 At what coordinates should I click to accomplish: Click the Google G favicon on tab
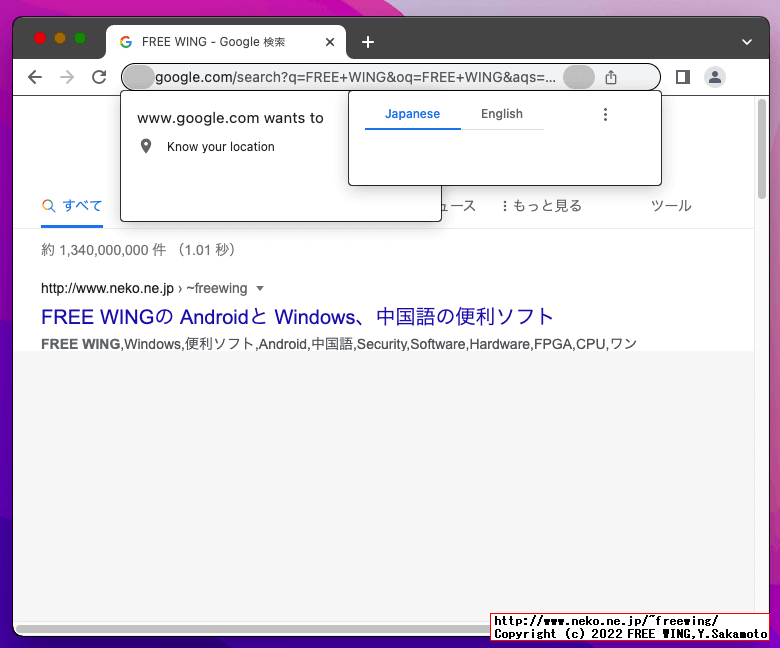click(x=126, y=42)
